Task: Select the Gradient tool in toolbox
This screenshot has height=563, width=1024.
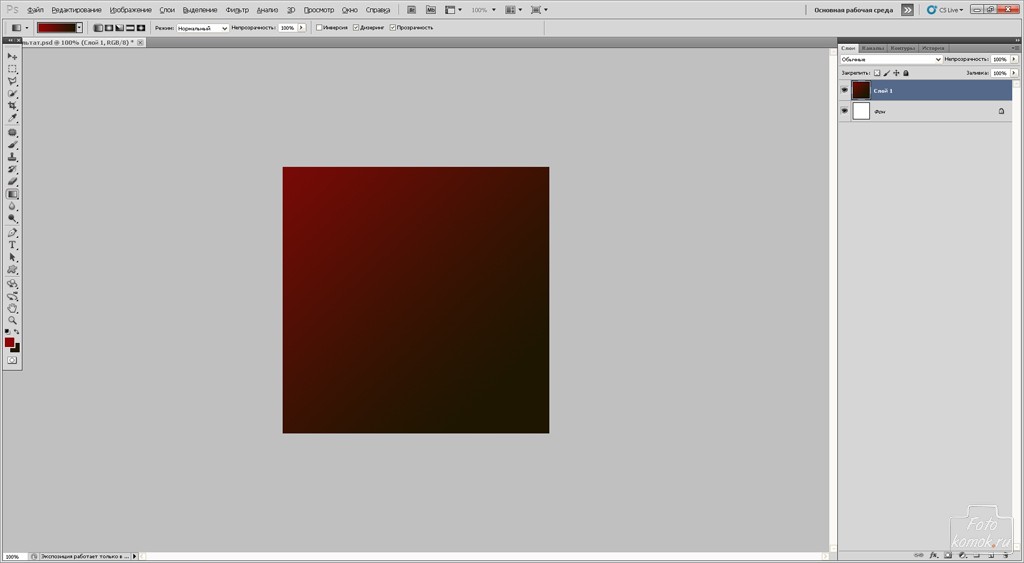Action: 12,195
